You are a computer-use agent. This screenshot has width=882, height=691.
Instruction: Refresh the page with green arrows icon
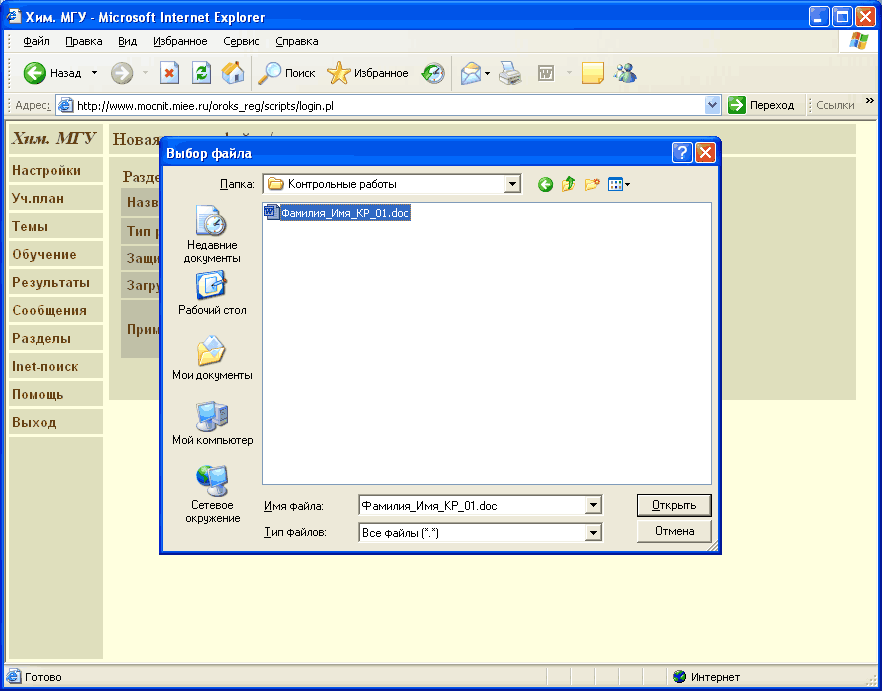[x=201, y=73]
